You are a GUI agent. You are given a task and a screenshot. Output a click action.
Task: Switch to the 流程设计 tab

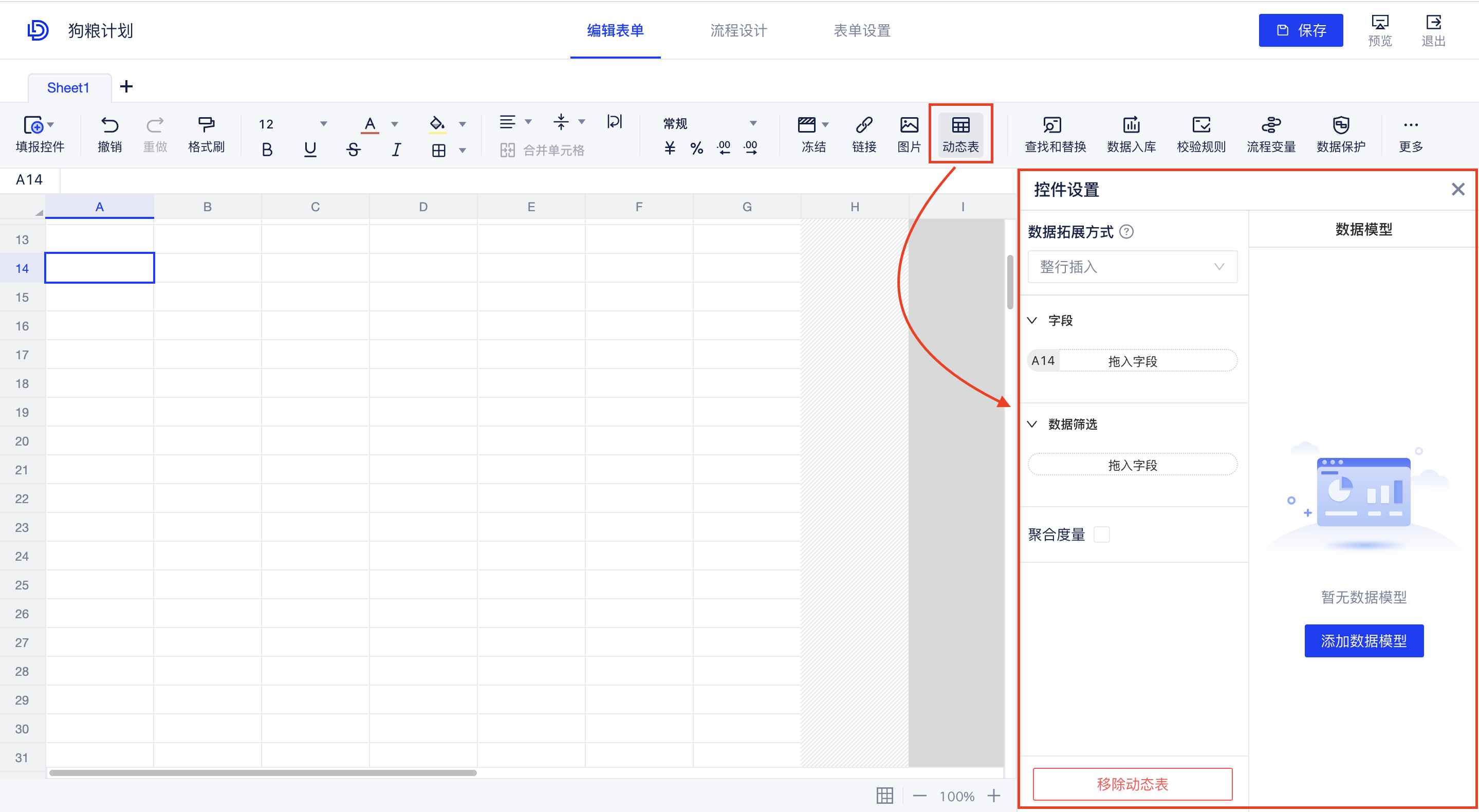[738, 30]
